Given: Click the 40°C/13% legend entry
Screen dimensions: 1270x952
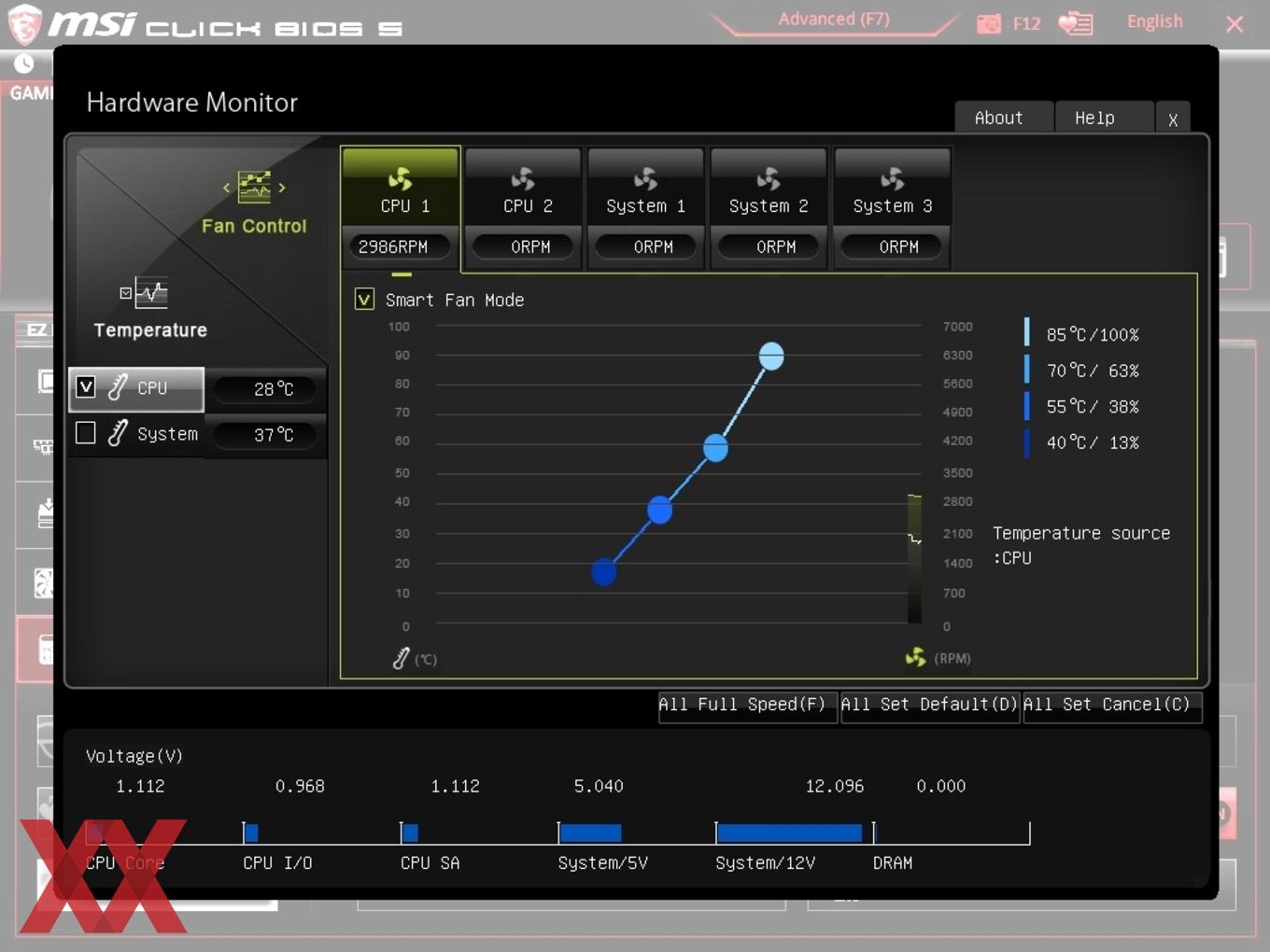Looking at the screenshot, I should click(x=1083, y=442).
